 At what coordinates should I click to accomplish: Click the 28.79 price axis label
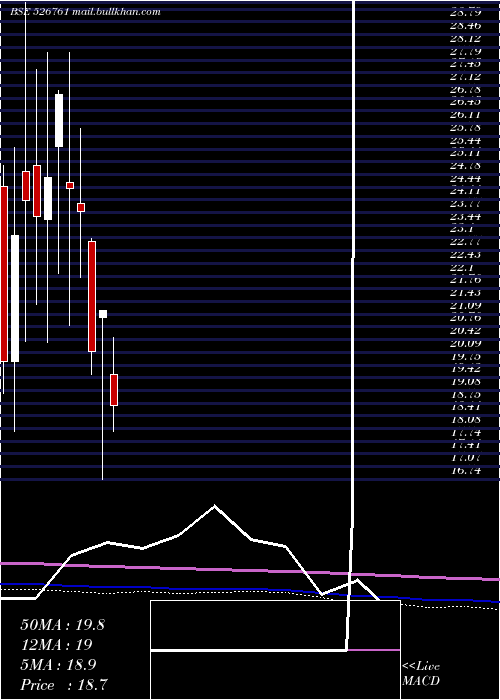466,13
